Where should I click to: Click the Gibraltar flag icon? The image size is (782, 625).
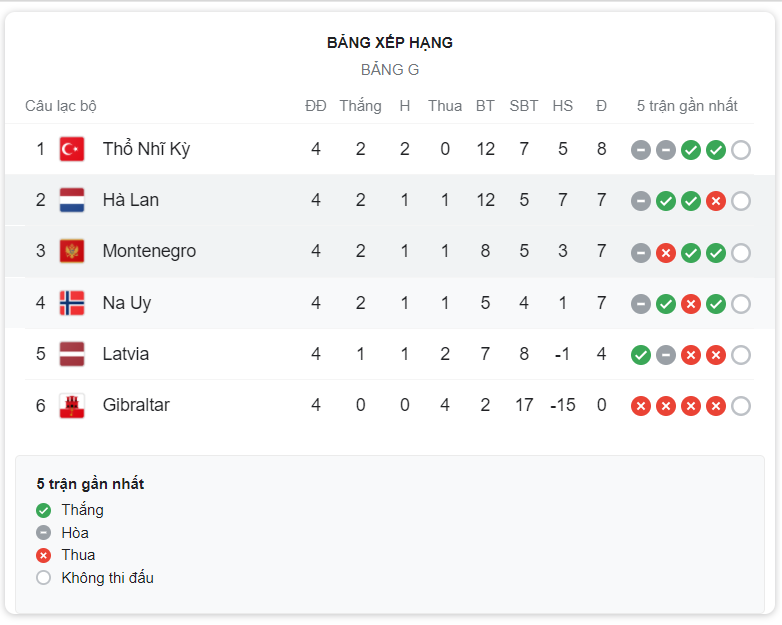tap(72, 405)
